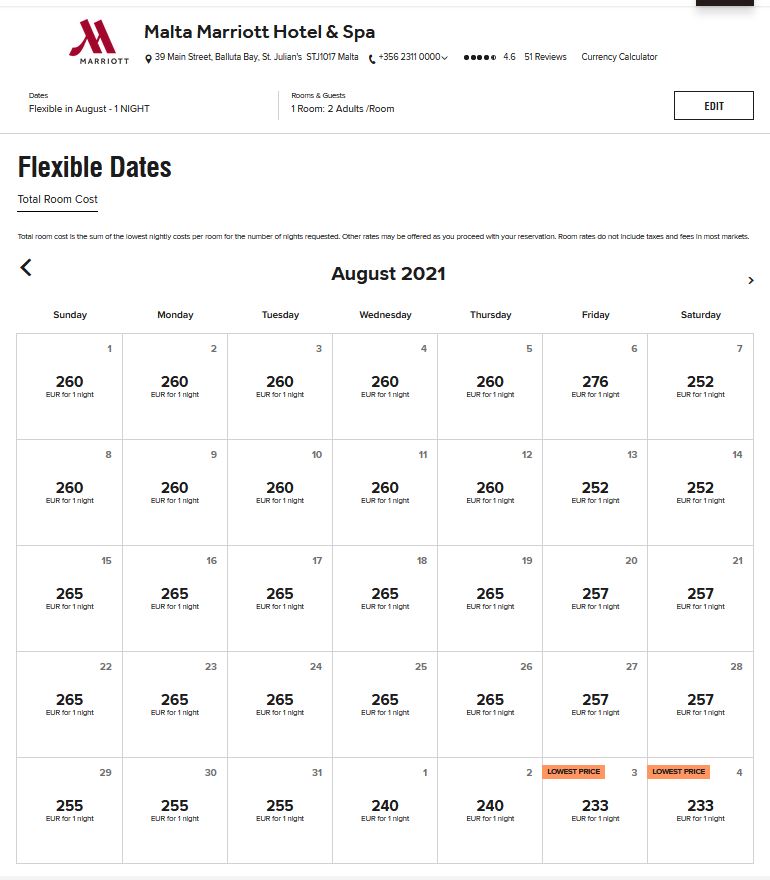
Task: Expand the phone number dropdown chevron
Action: pyautogui.click(x=445, y=58)
